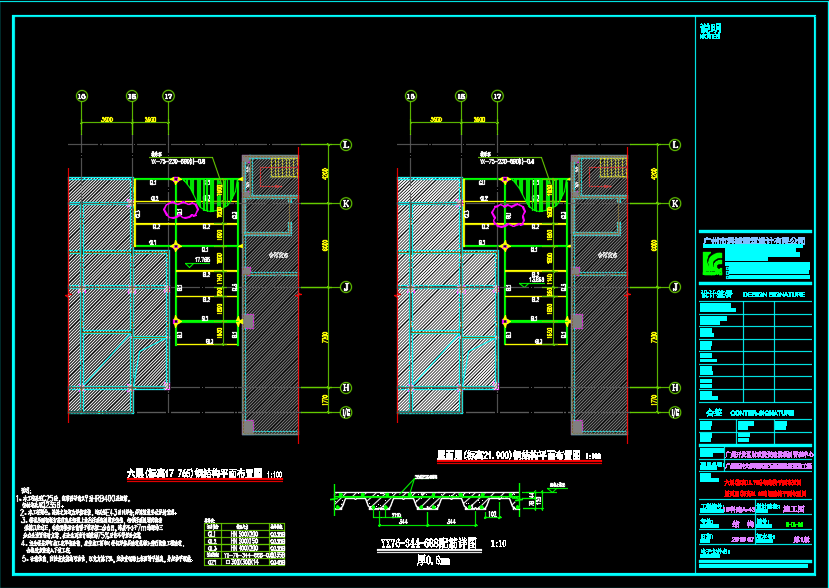Select grid bubble J on roof-level plan

pyautogui.click(x=675, y=287)
